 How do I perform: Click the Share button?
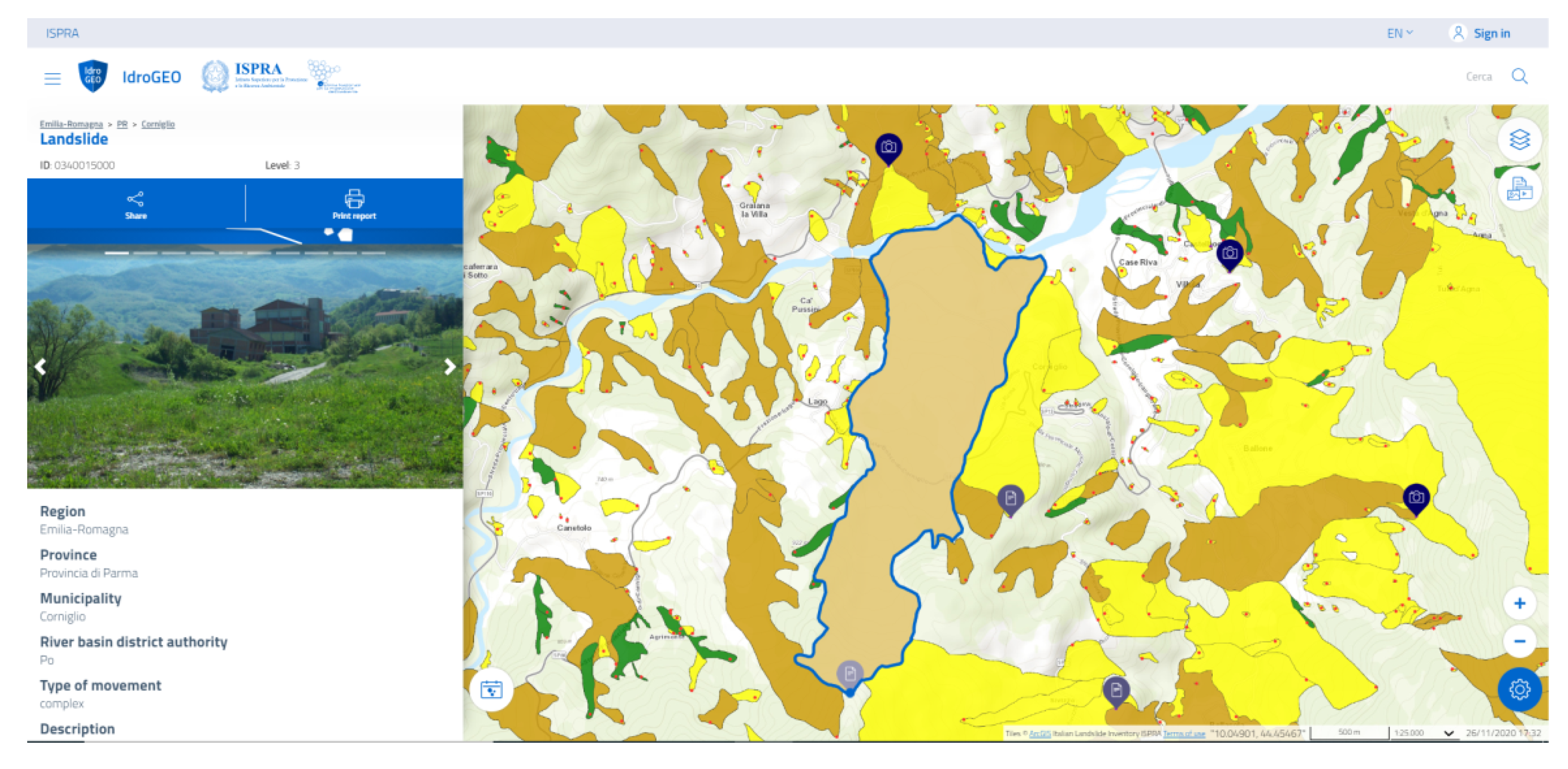[x=135, y=205]
